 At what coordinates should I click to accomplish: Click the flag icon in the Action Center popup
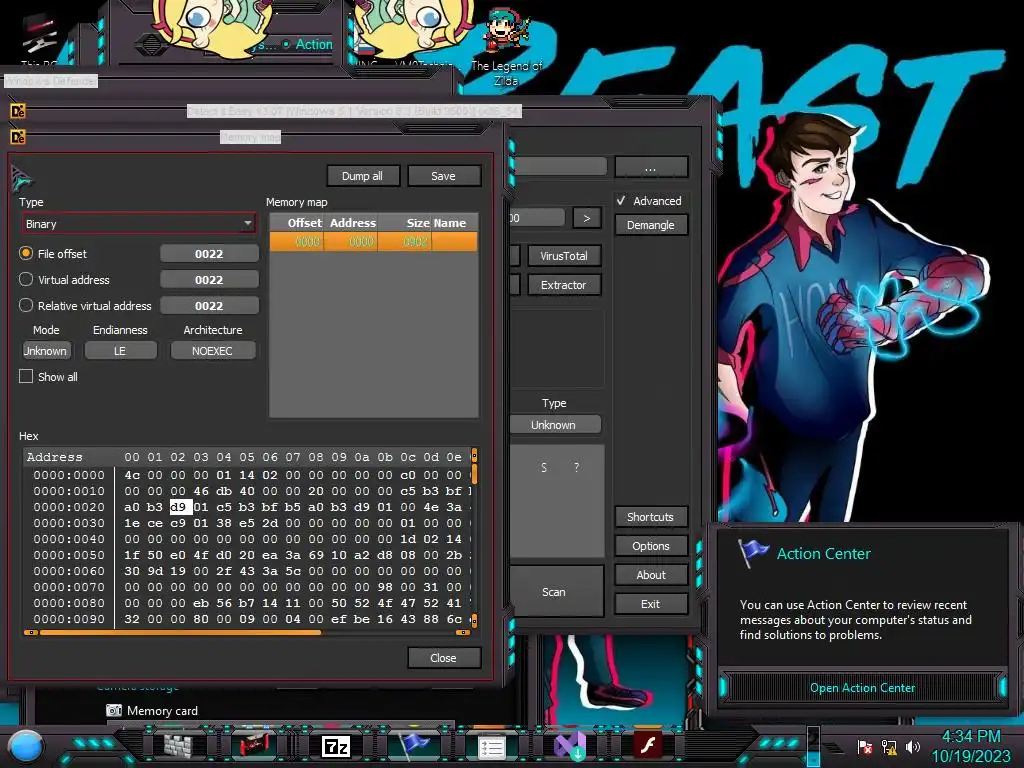(753, 552)
